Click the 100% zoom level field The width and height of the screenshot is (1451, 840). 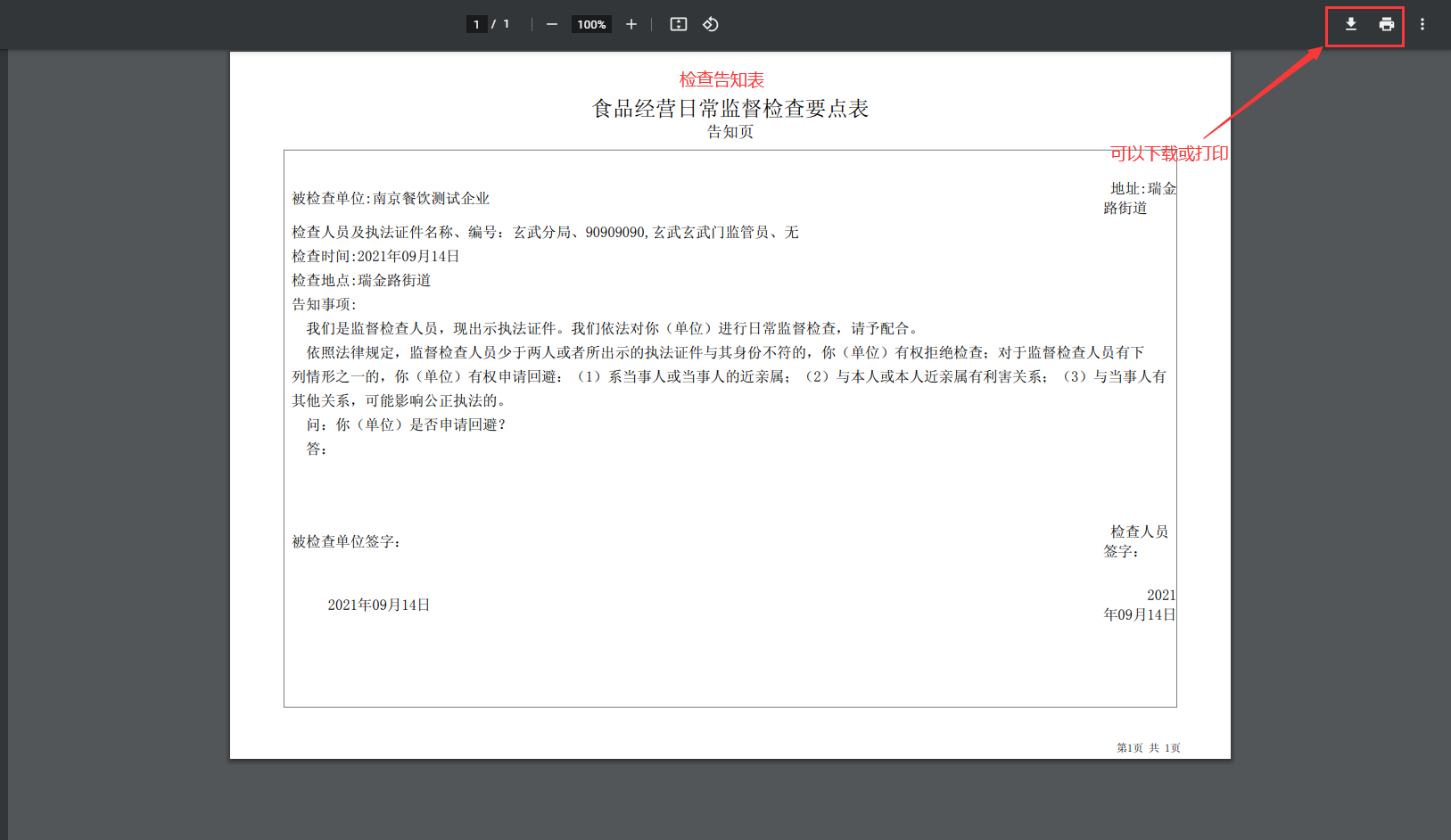tap(591, 24)
